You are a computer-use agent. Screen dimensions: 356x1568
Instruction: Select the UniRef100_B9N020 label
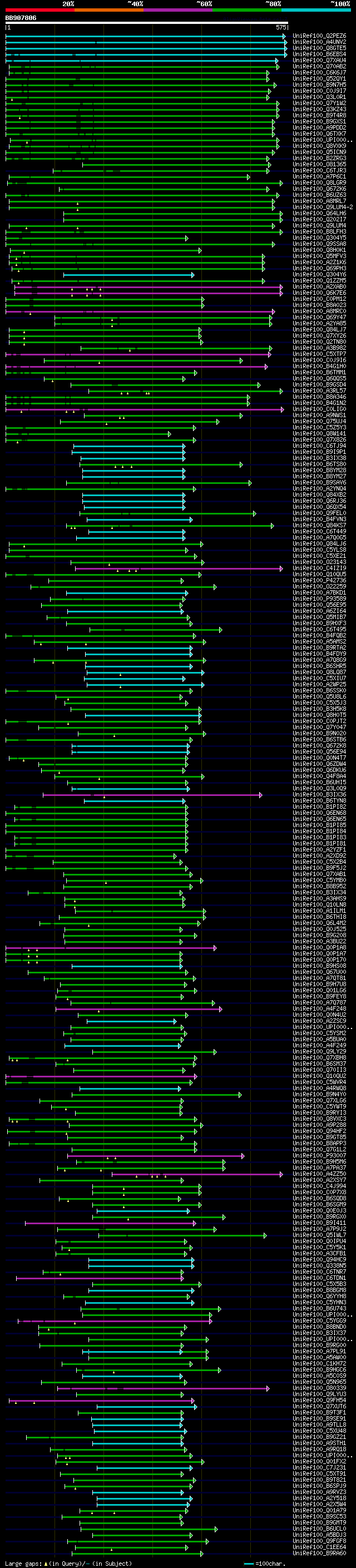click(319, 734)
